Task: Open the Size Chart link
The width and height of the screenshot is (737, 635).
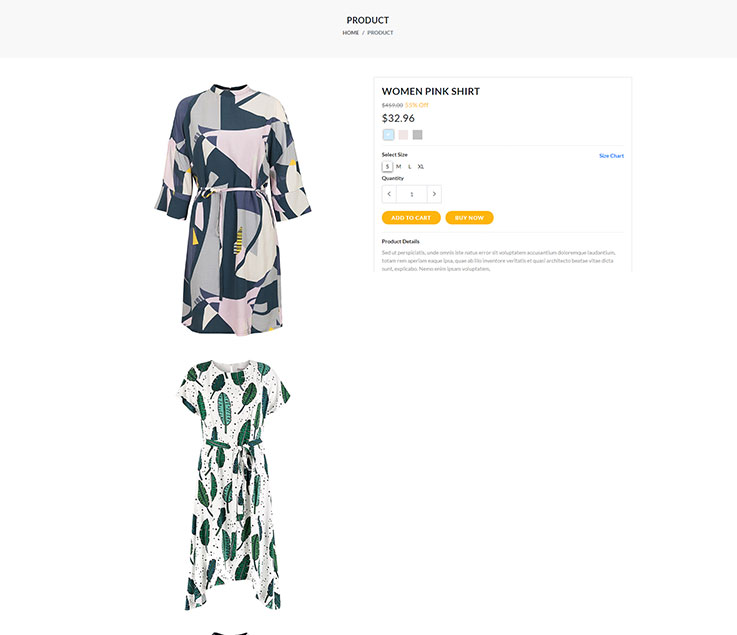Action: pyautogui.click(x=612, y=156)
